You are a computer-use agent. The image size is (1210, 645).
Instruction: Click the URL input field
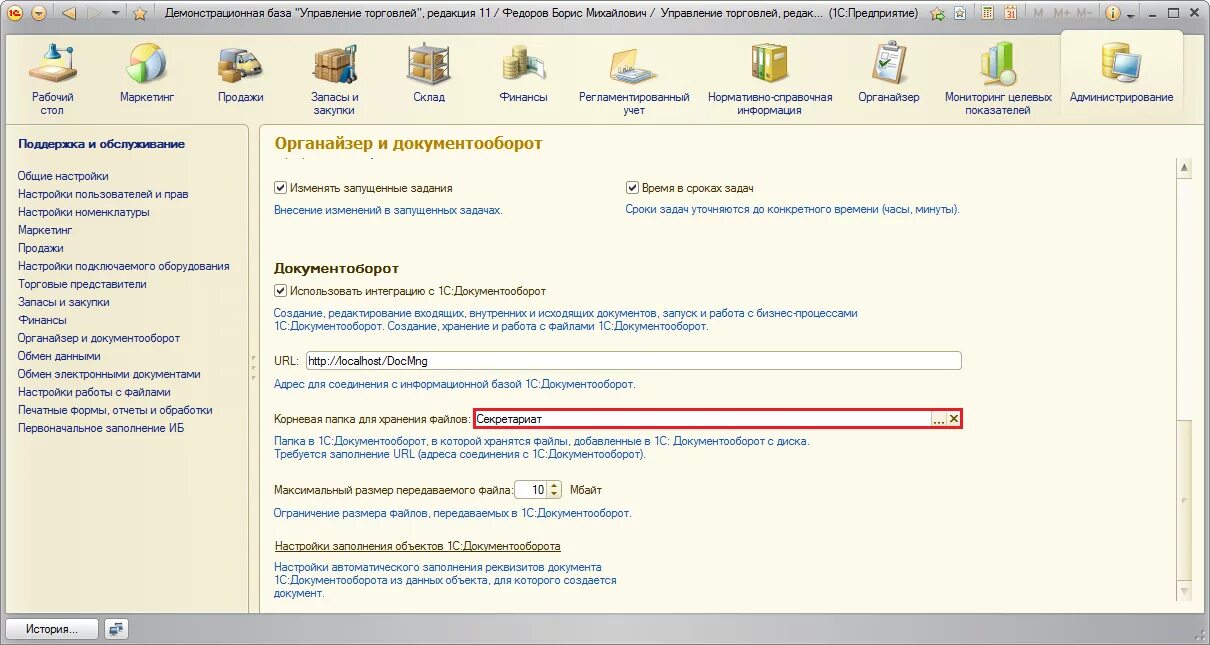click(x=632, y=361)
